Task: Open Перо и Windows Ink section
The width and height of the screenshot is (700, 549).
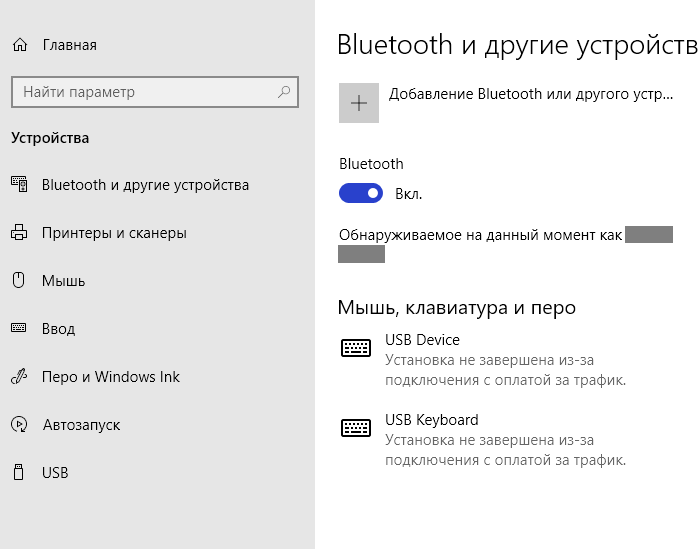Action: pos(111,377)
